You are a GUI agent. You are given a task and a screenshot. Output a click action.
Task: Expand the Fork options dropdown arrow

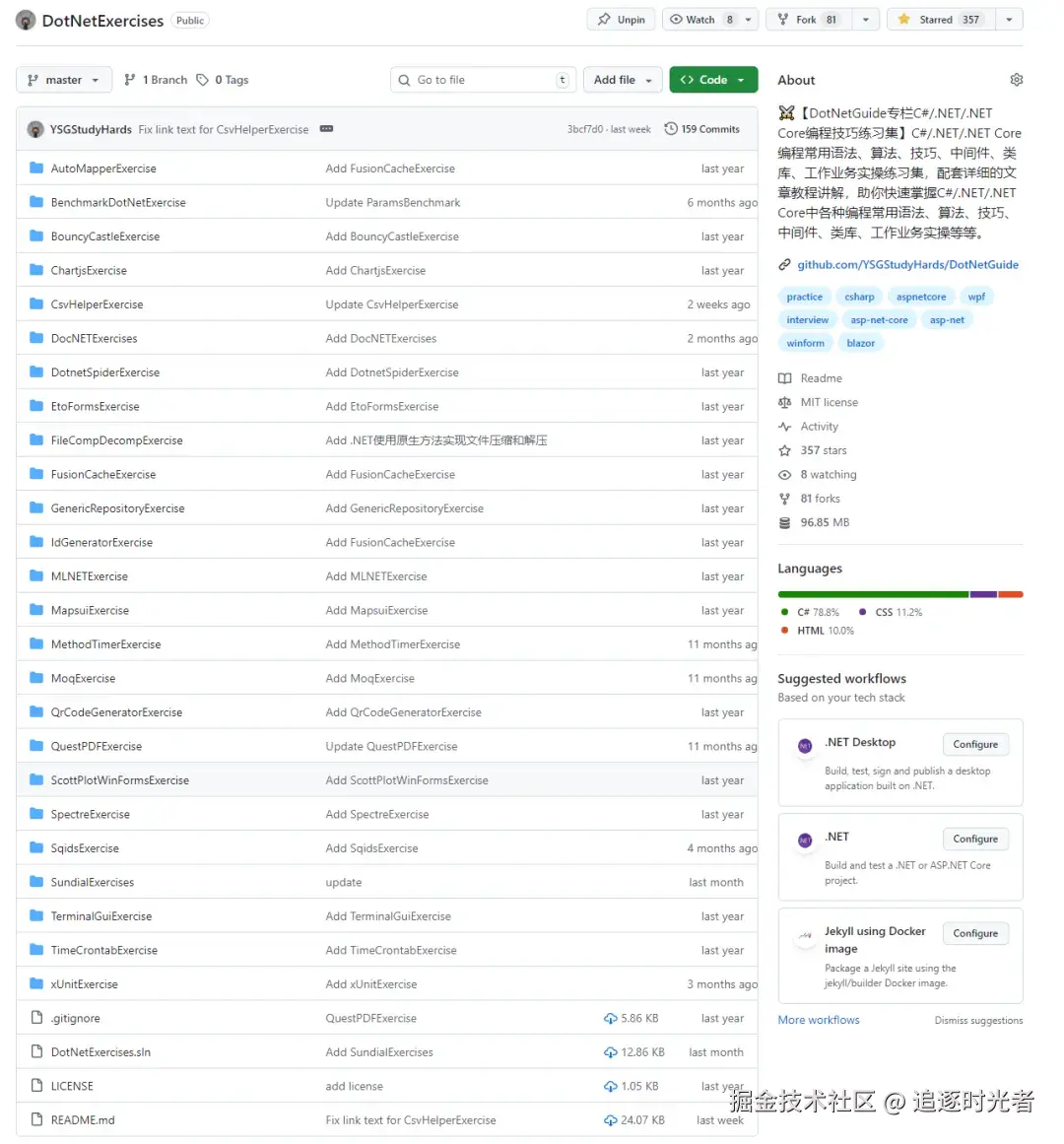click(x=866, y=20)
